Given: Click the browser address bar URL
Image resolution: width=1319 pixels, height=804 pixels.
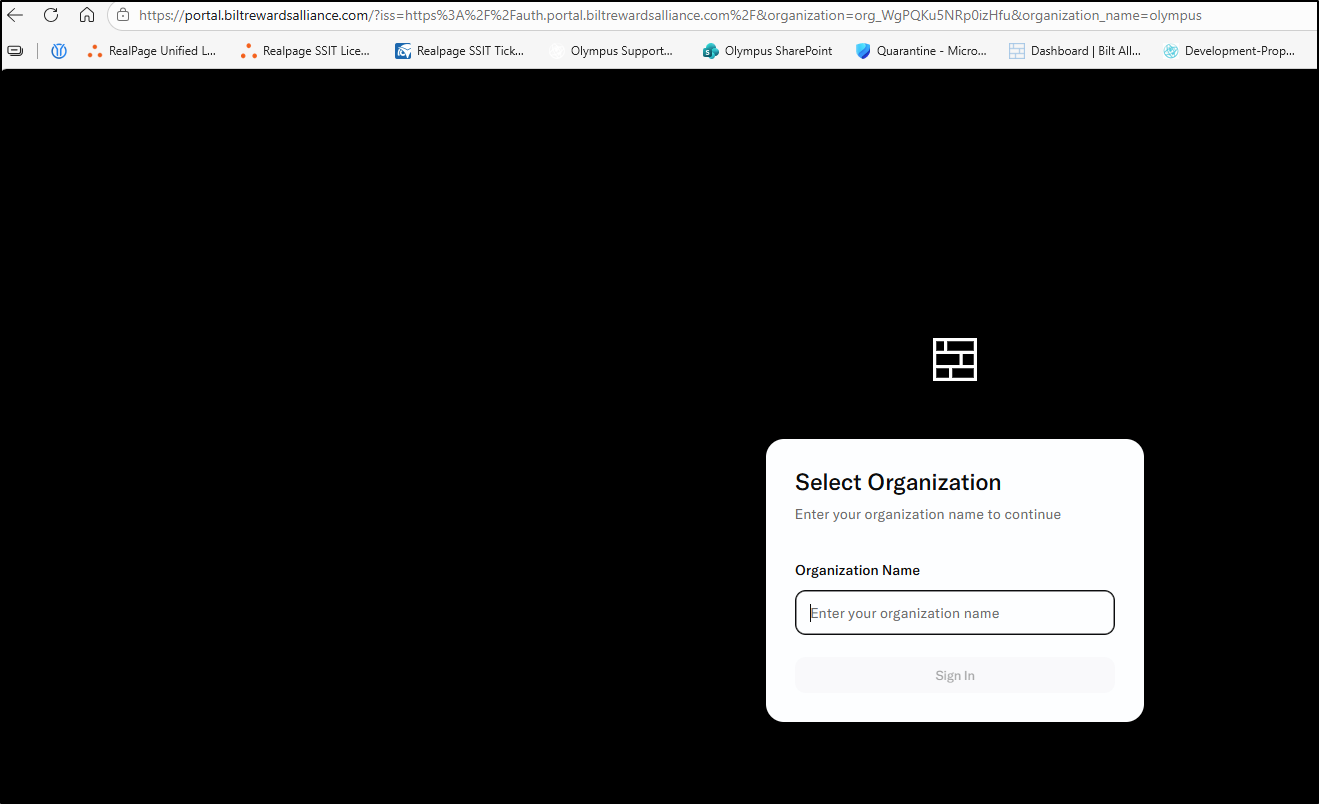Looking at the screenshot, I should (670, 15).
